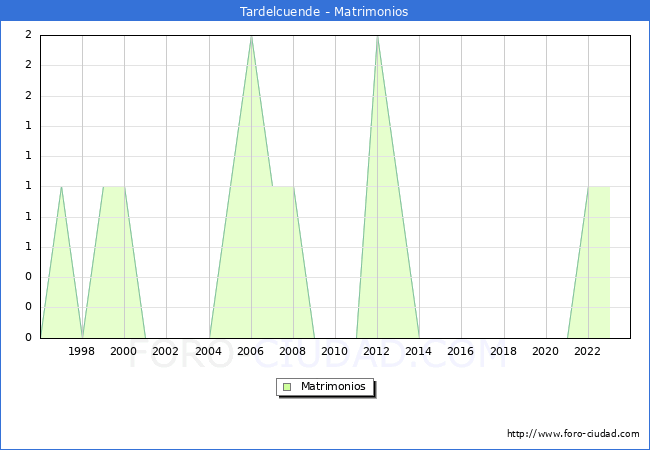
Task: Click the 2002 x-axis label
Action: tap(165, 351)
